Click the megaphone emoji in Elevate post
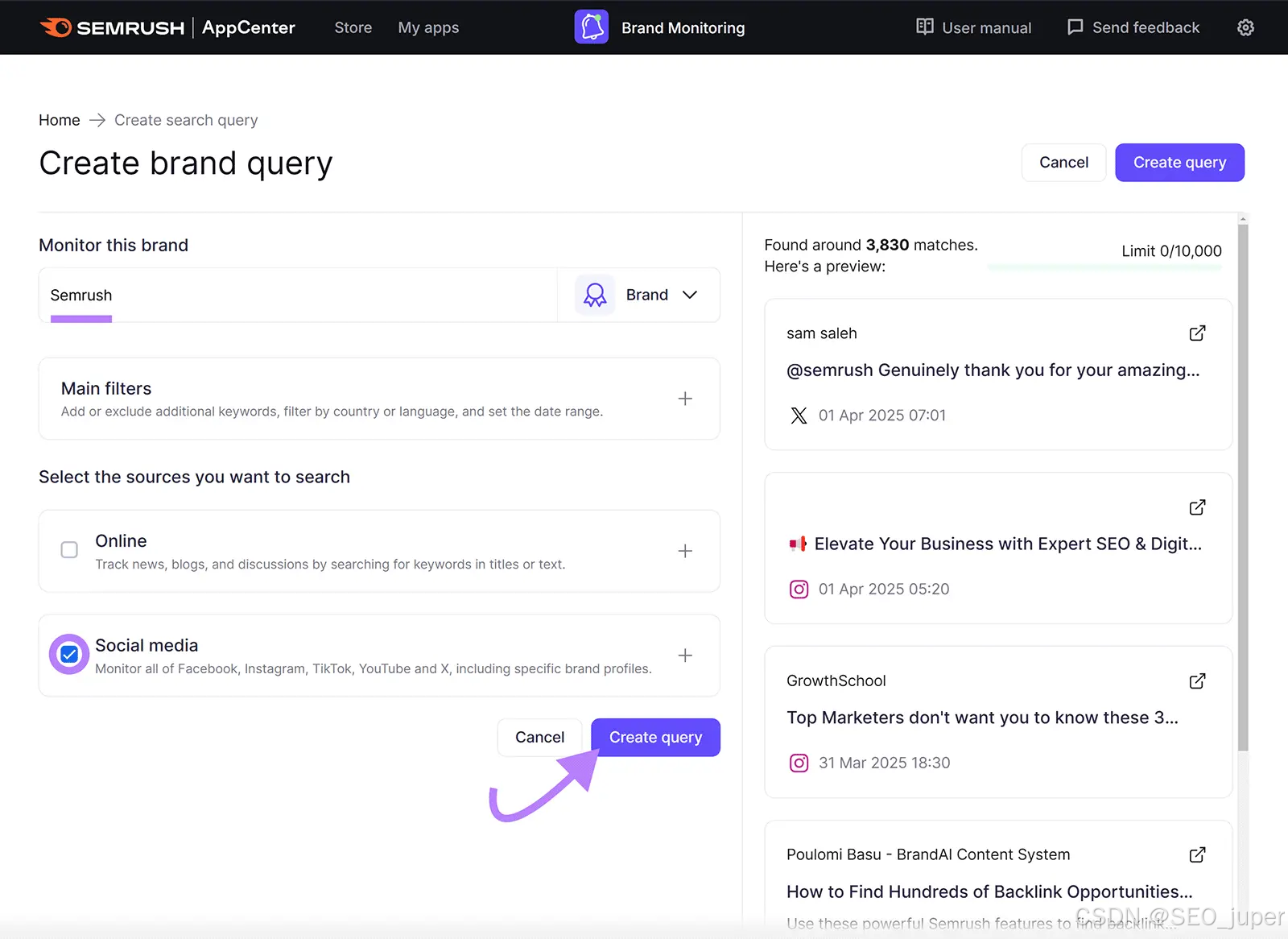The width and height of the screenshot is (1288, 939). click(798, 544)
